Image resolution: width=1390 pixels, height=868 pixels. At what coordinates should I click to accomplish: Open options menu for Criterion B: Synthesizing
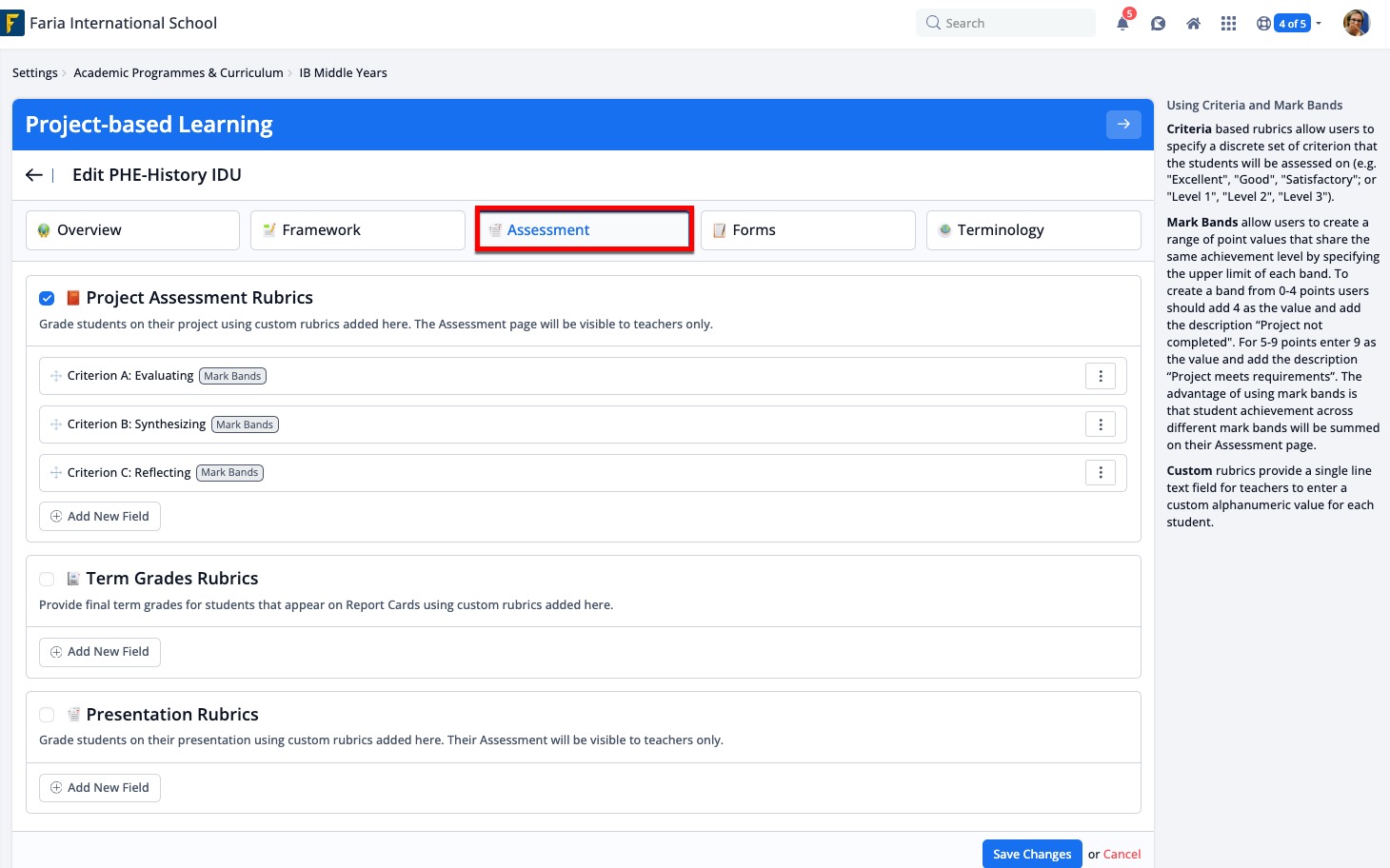pyautogui.click(x=1101, y=424)
